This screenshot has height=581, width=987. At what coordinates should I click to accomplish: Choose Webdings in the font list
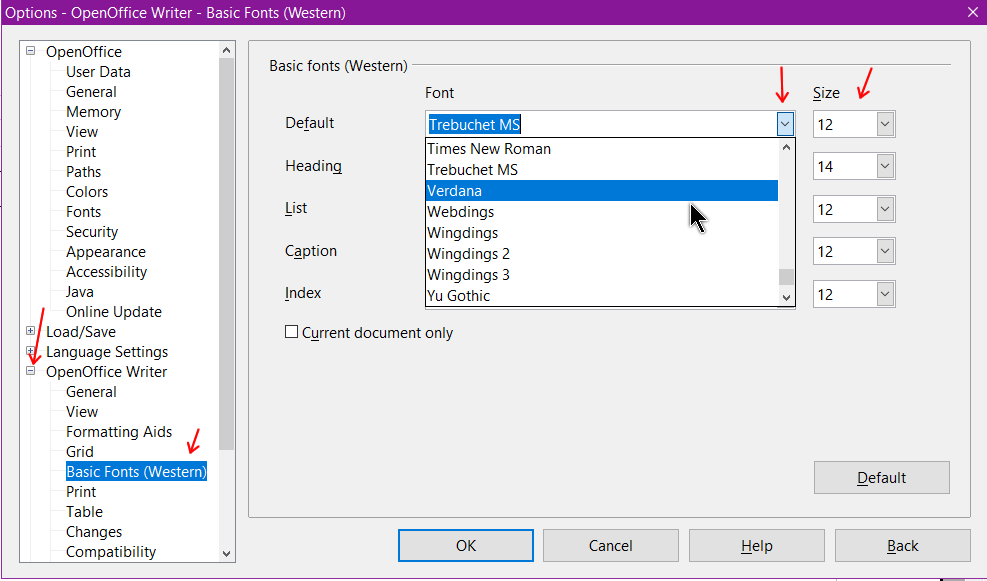[602, 212]
